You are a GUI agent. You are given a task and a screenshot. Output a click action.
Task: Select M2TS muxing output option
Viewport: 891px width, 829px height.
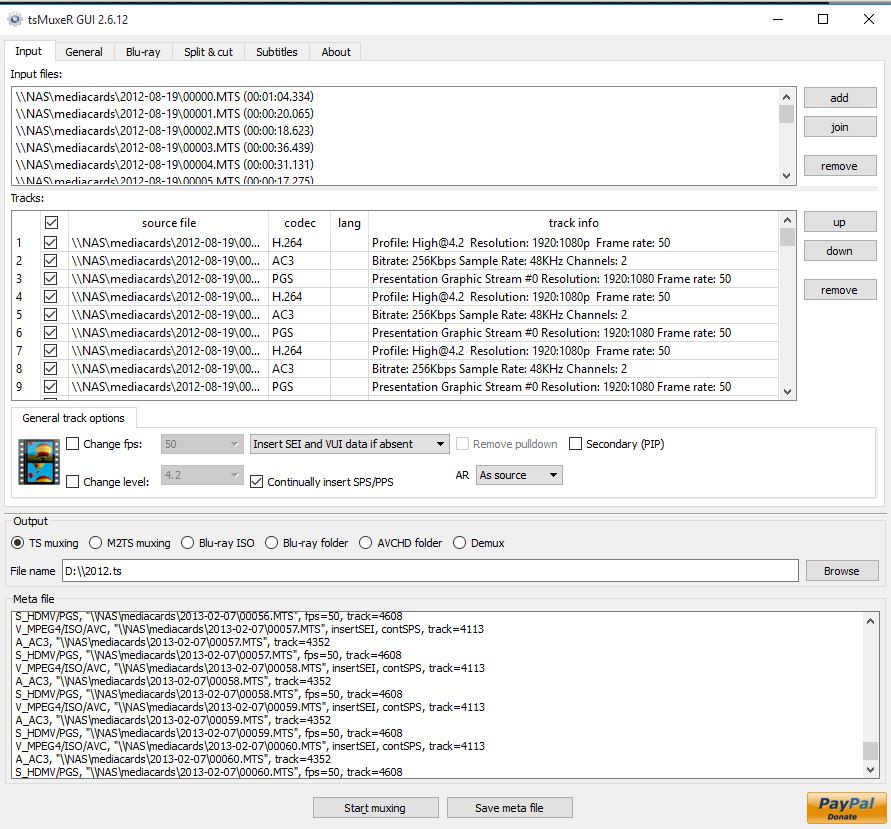point(130,543)
